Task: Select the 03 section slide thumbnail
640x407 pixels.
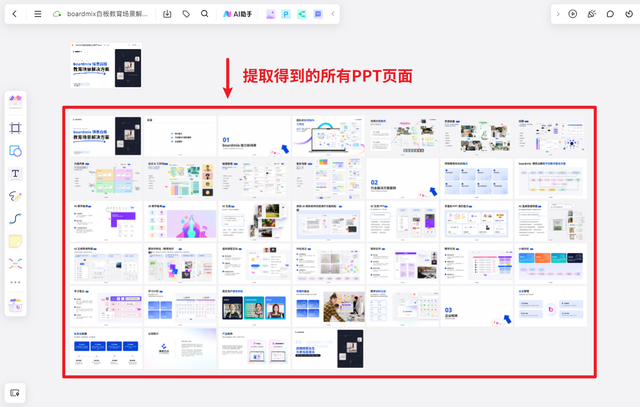Action: [x=477, y=306]
